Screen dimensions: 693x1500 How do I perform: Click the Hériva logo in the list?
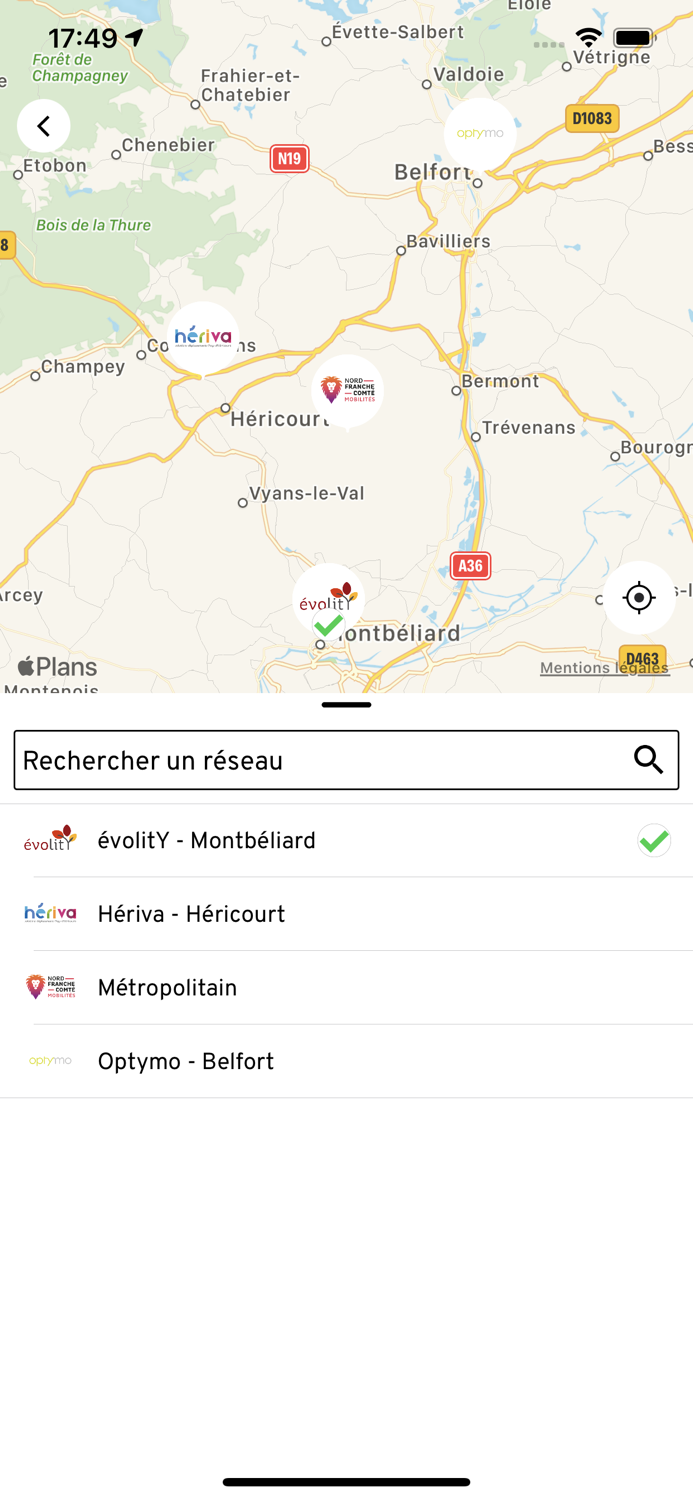[48, 913]
